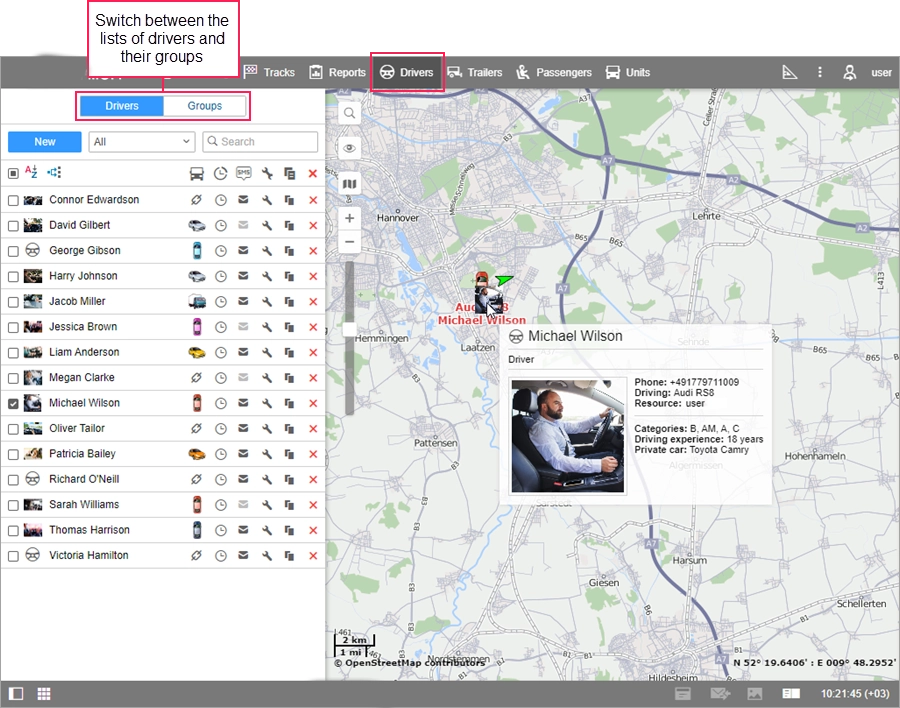Bind a unit to Megan Clarke
This screenshot has height=708, width=900.
(196, 377)
